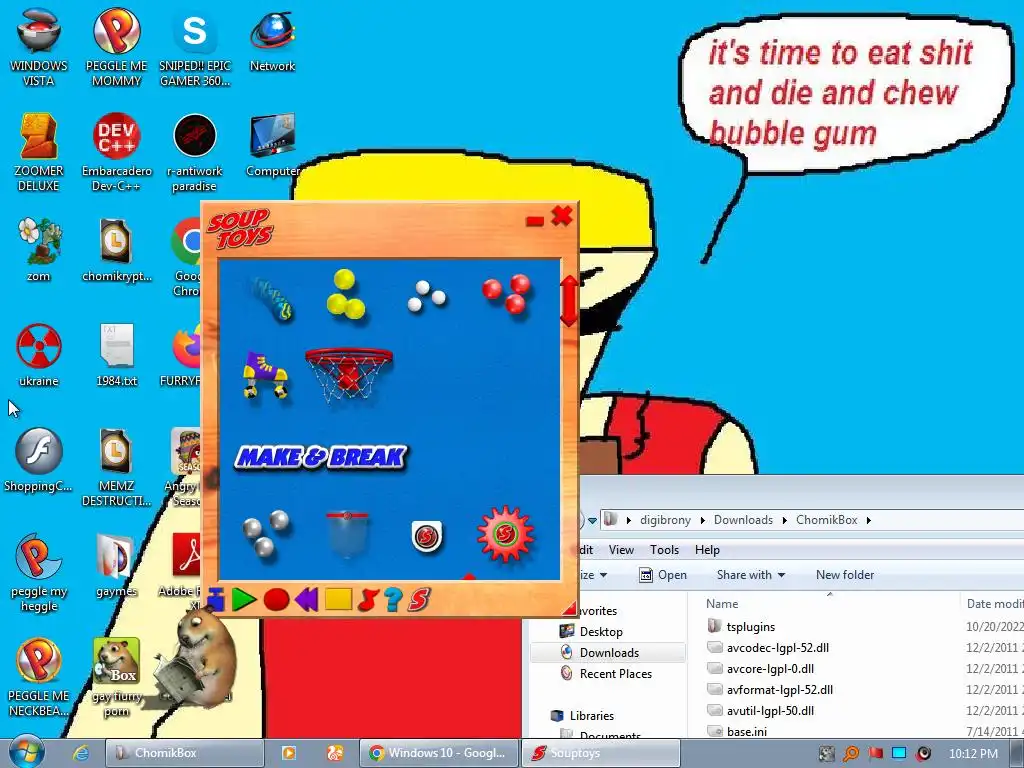Click the green play button in Souptoys
The height and width of the screenshot is (768, 1024).
tap(244, 600)
